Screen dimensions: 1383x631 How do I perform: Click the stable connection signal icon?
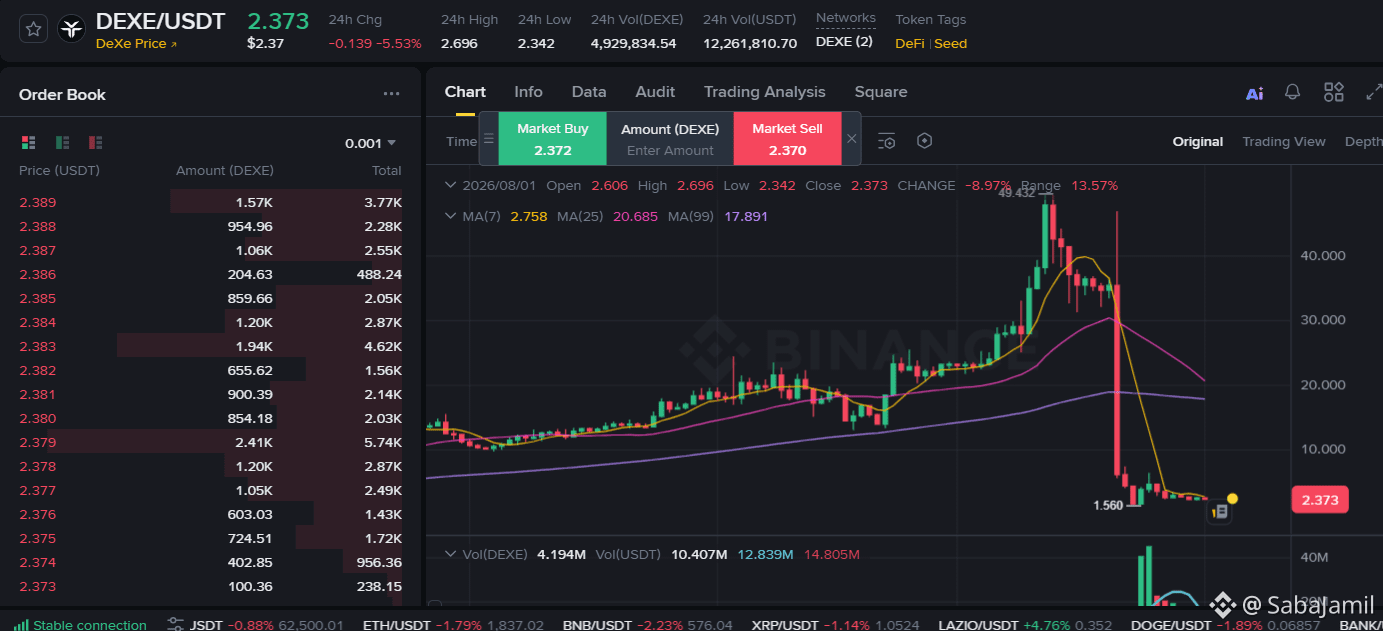click(21, 624)
